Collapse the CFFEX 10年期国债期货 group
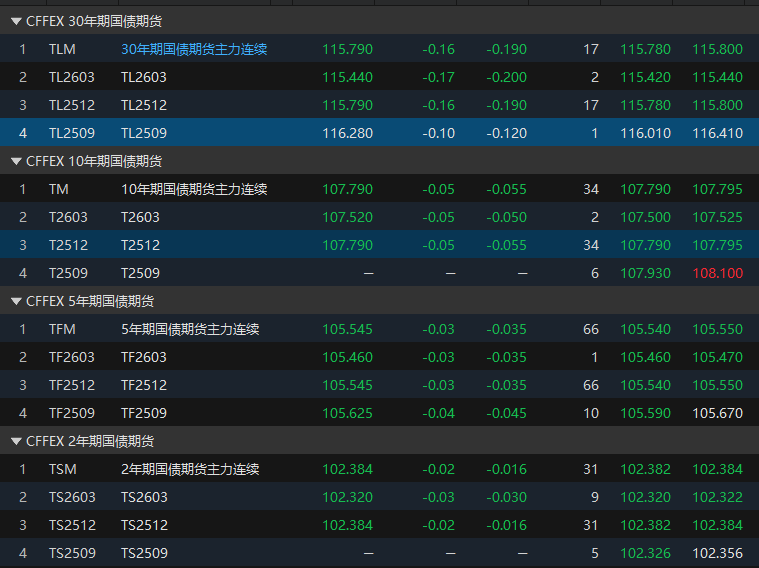 point(16,161)
